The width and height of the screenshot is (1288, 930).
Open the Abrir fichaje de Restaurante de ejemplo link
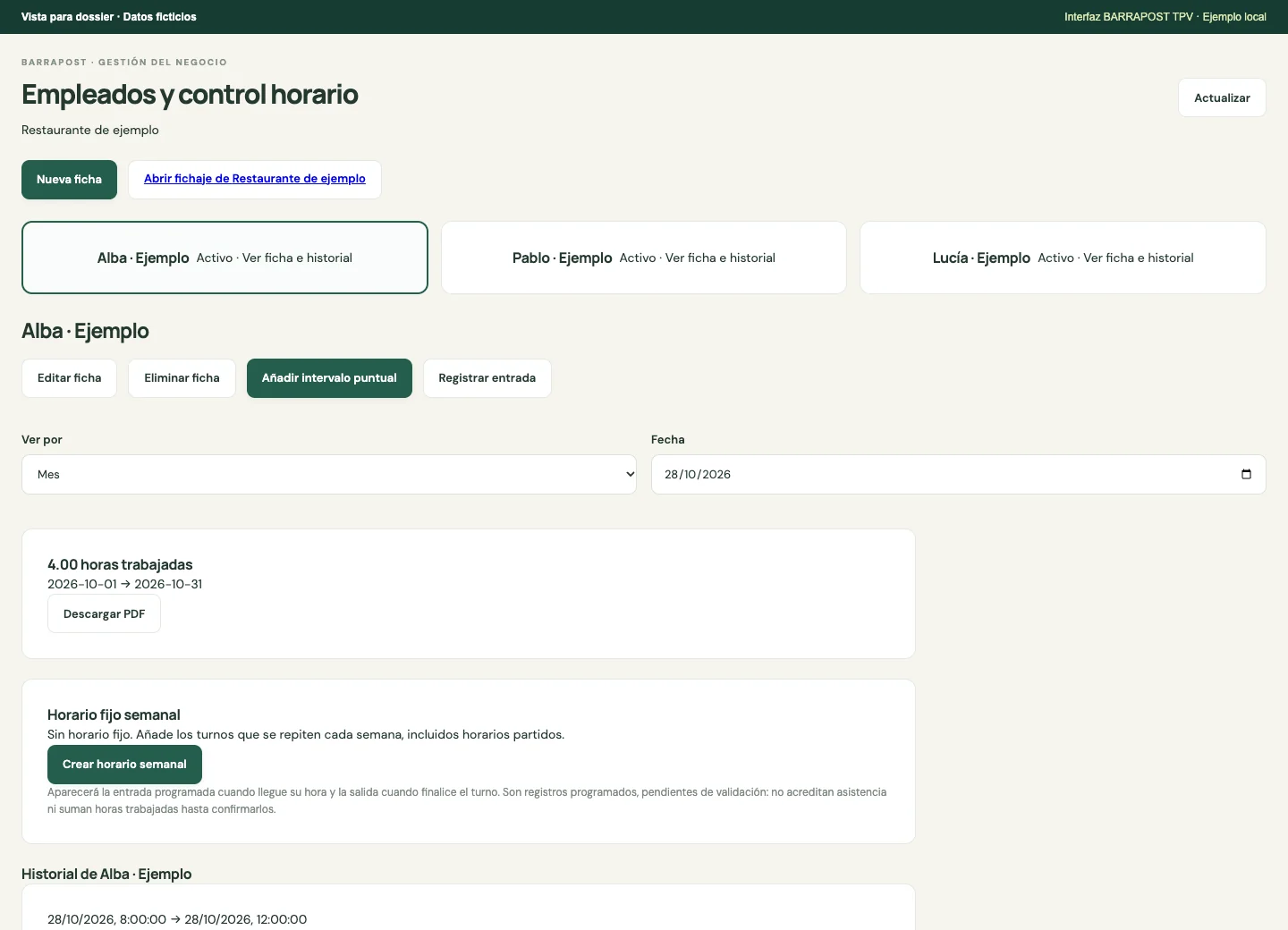pyautogui.click(x=255, y=179)
